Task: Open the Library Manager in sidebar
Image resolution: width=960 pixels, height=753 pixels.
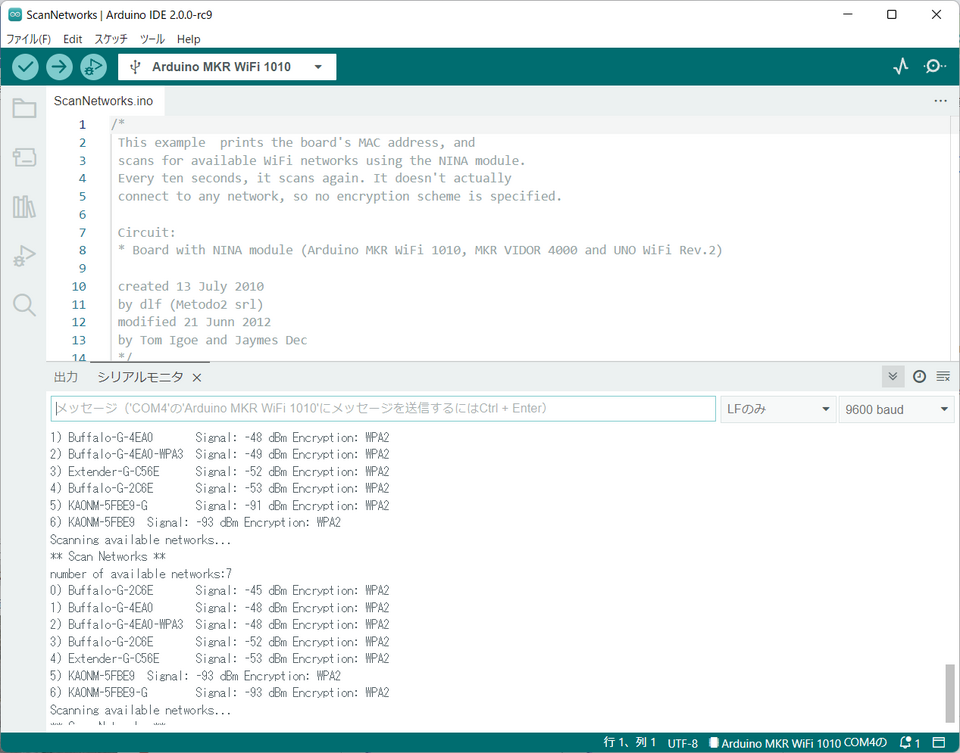Action: pyautogui.click(x=24, y=207)
